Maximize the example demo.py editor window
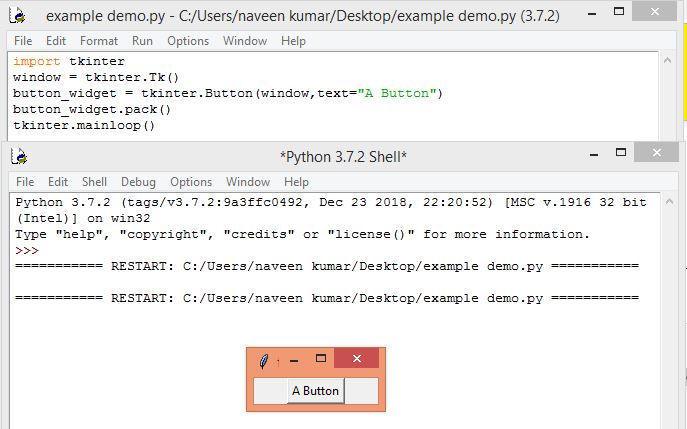The width and height of the screenshot is (687, 429). coord(619,12)
